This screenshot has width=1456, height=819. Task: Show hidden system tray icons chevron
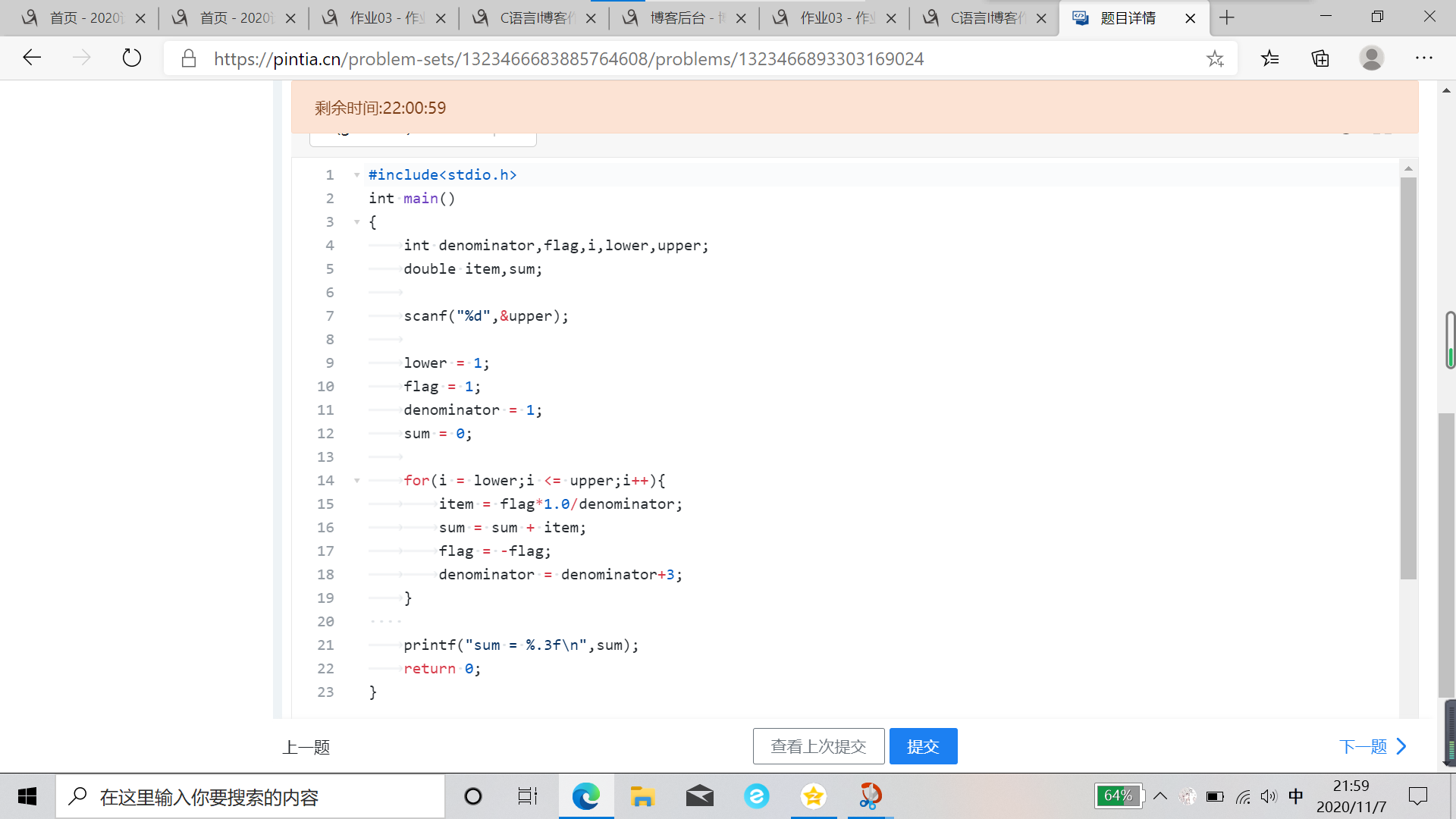pyautogui.click(x=1160, y=796)
